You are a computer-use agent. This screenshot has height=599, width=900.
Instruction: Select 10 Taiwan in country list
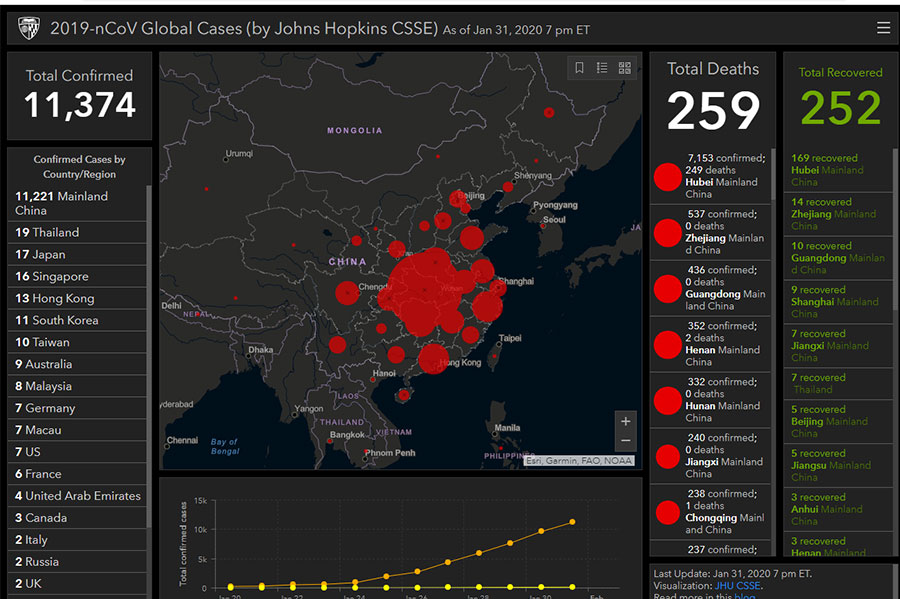[77, 342]
